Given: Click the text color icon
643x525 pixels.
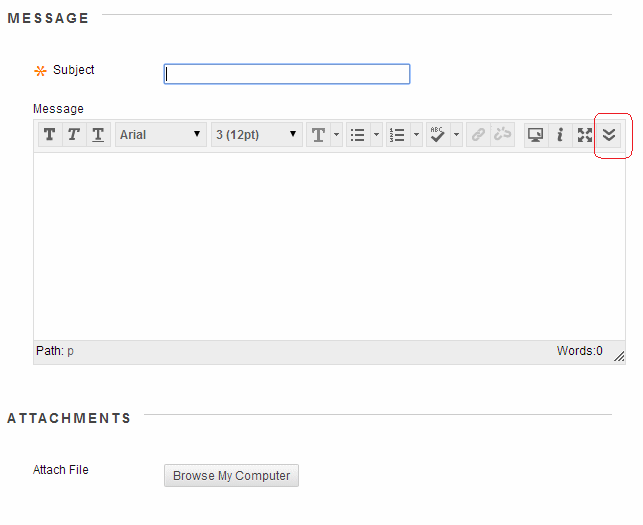Looking at the screenshot, I should [318, 135].
